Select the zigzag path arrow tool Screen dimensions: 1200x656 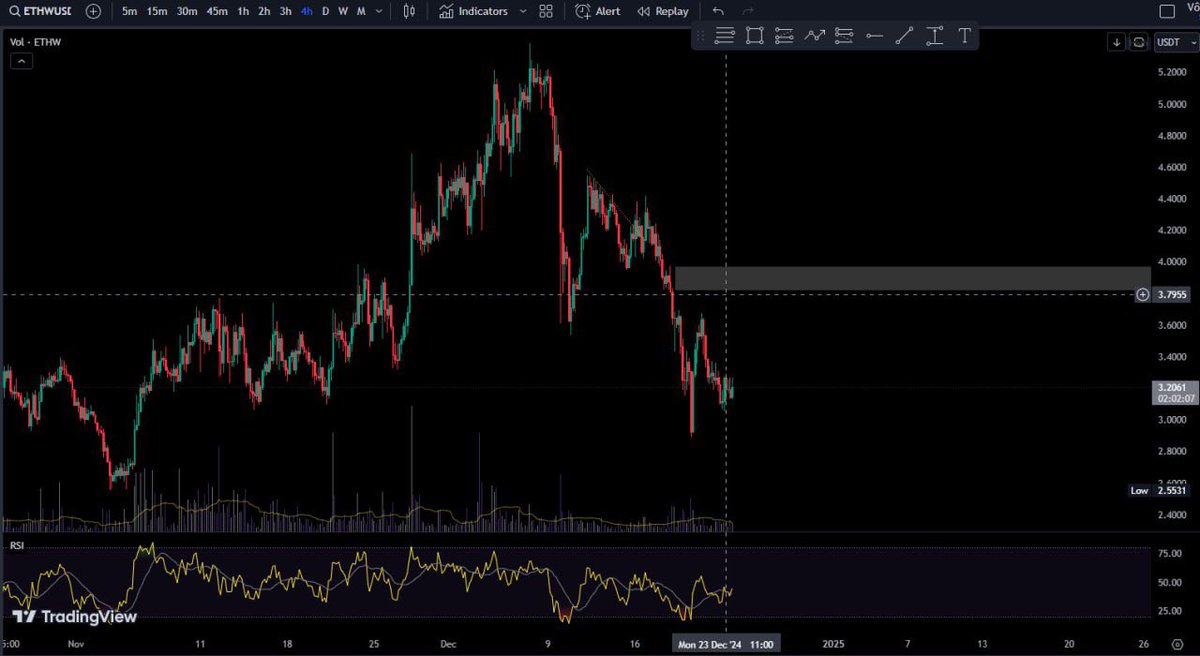[x=814, y=36]
